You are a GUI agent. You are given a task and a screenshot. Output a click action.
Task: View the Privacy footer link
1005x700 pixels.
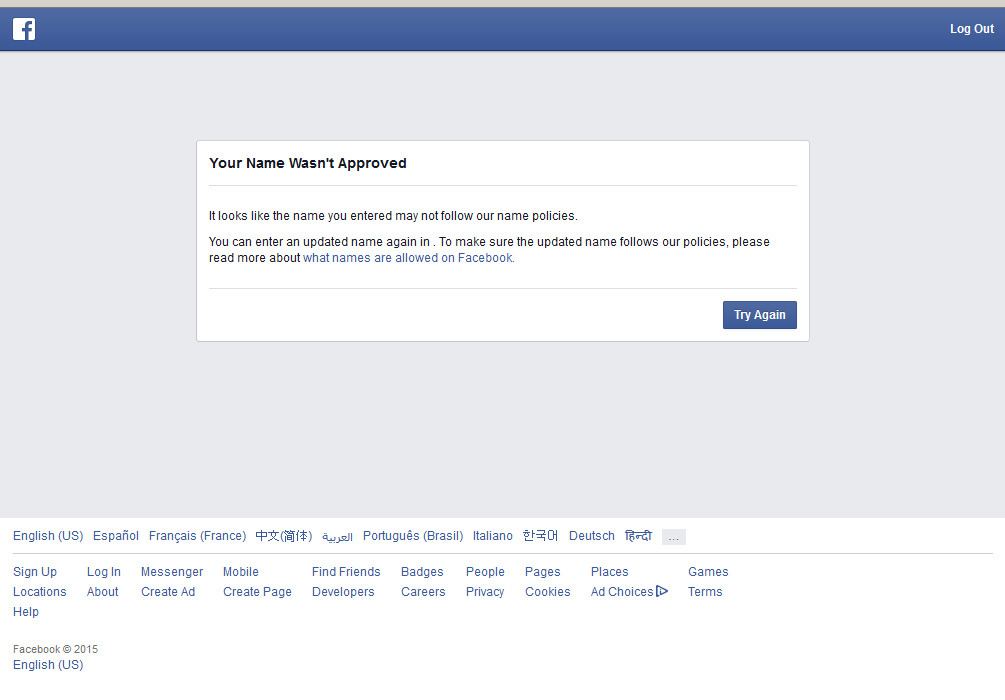485,592
